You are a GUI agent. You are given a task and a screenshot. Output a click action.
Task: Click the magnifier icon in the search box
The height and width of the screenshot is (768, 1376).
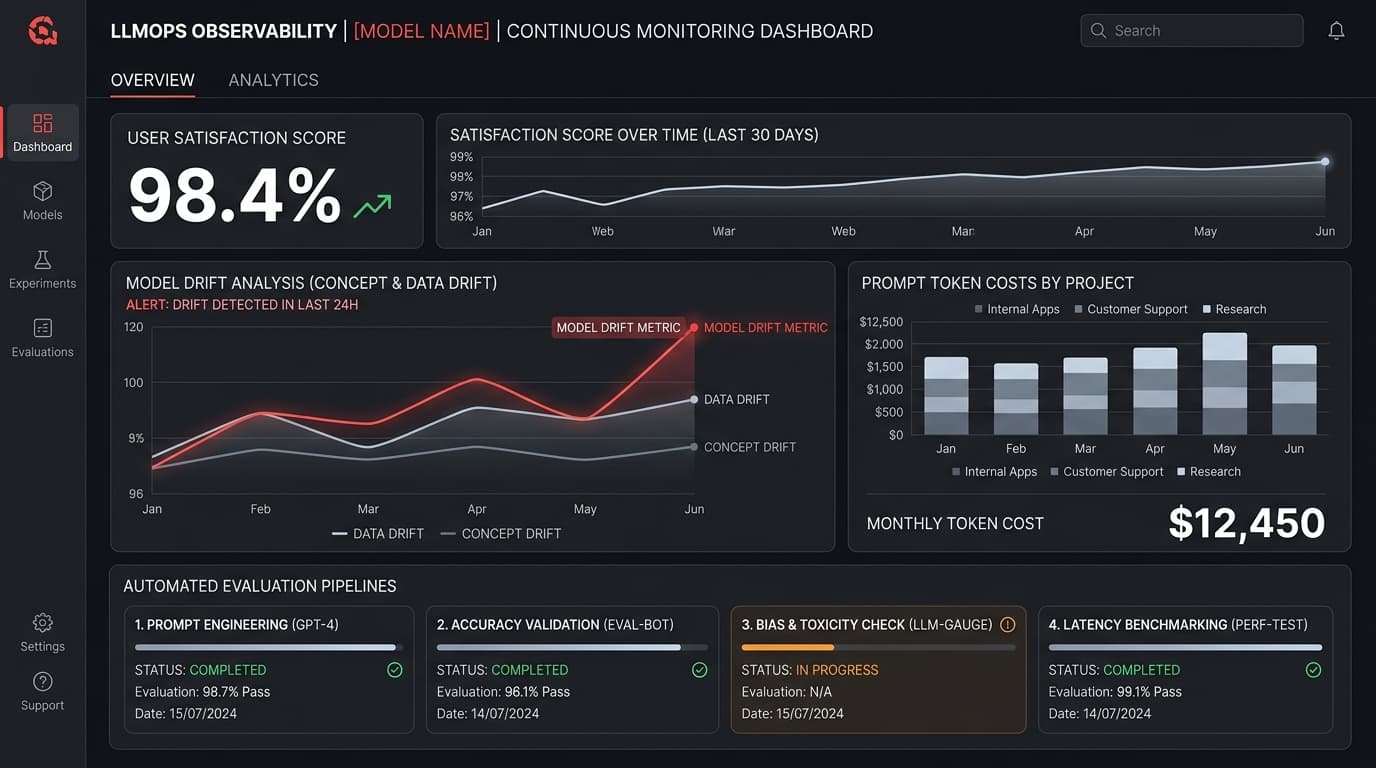click(1098, 31)
